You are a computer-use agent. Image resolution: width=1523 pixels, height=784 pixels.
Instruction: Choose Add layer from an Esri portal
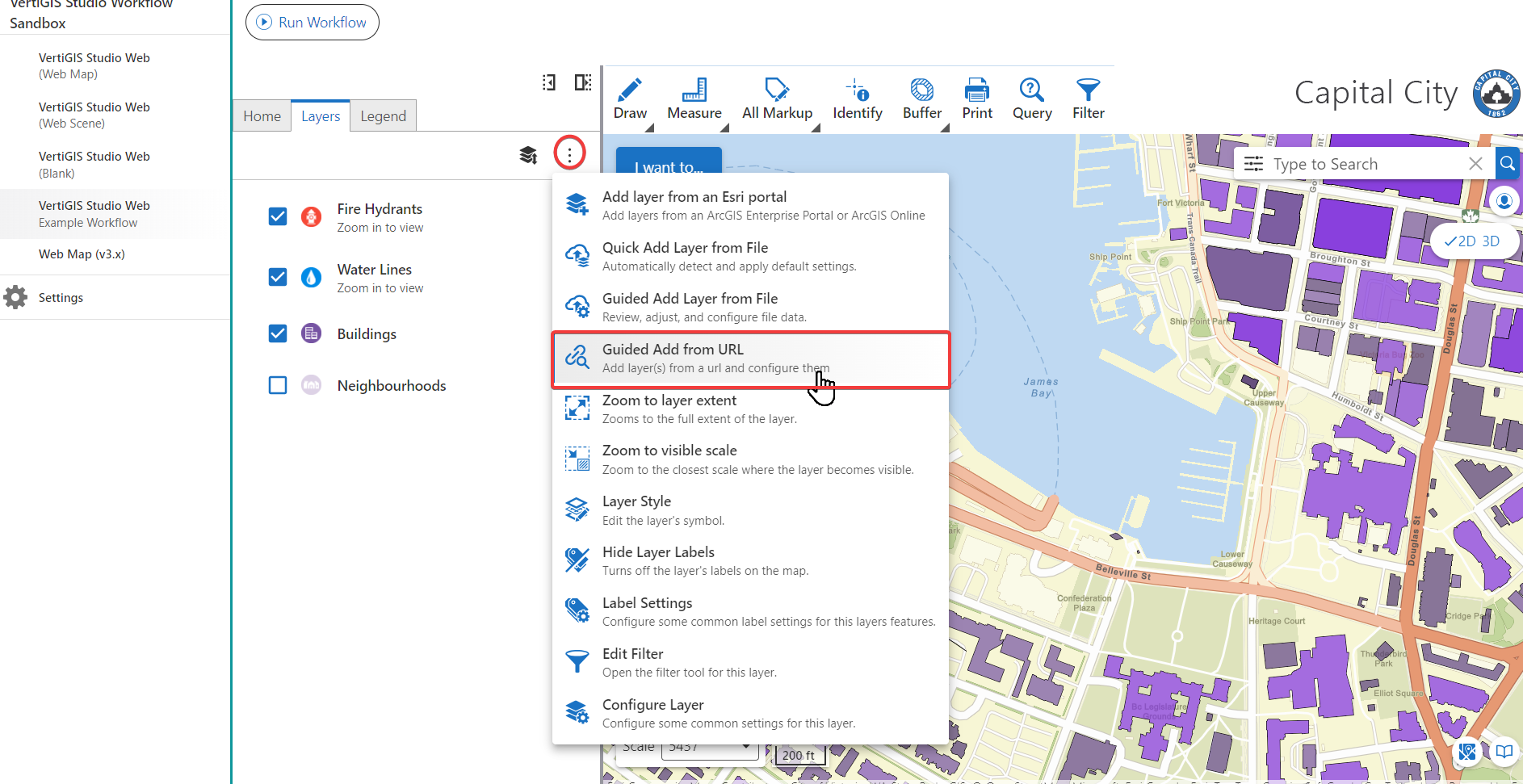750,205
